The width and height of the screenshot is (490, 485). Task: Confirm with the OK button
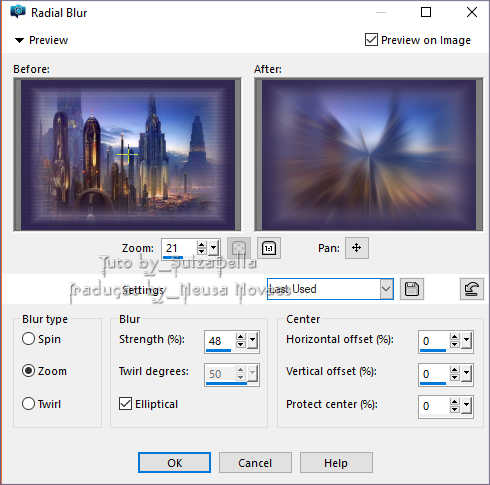[x=174, y=463]
